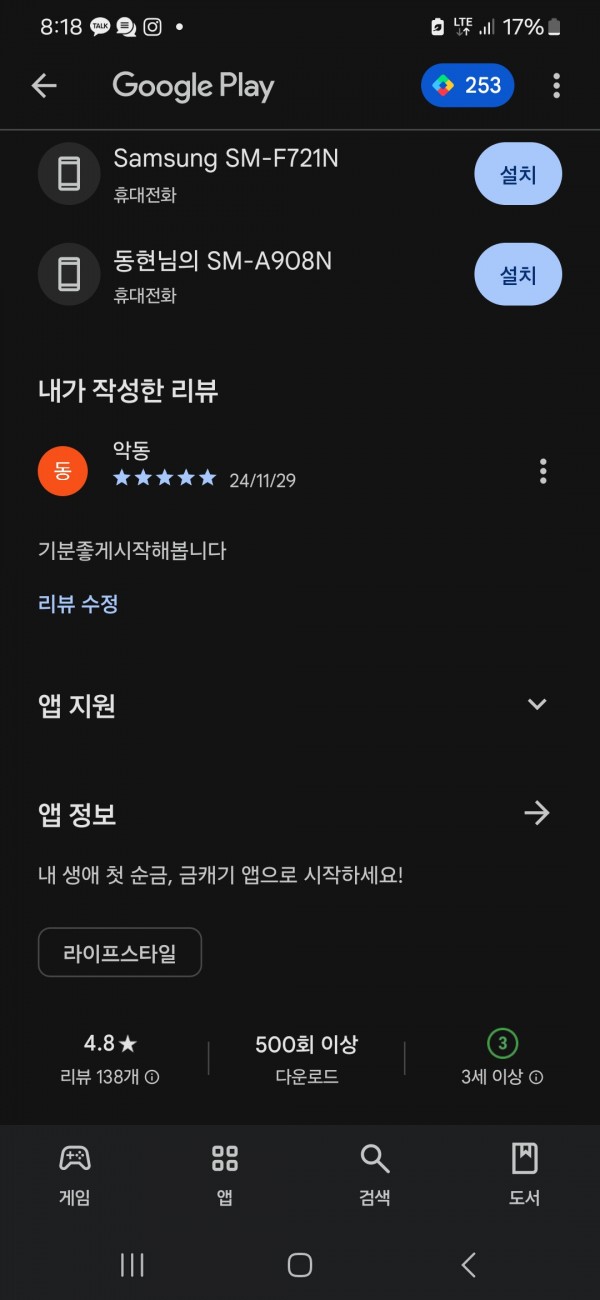Expand the 앱 지원 section chevron
600x1300 pixels.
coord(537,704)
